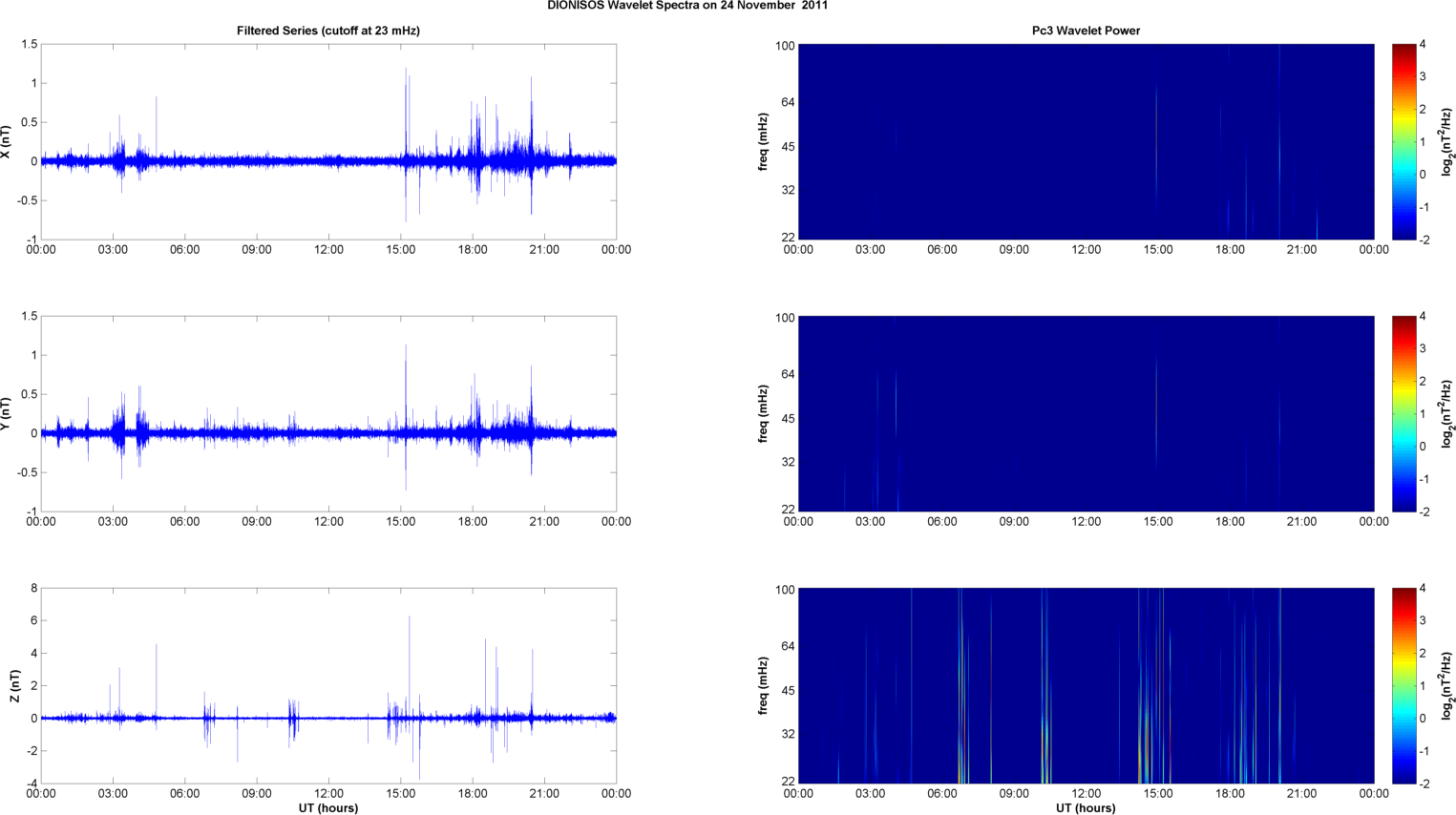Screen dimensions: 1456x815
Task: Click the colorbar beside the middle wavelet panel
Action: 1403,414
